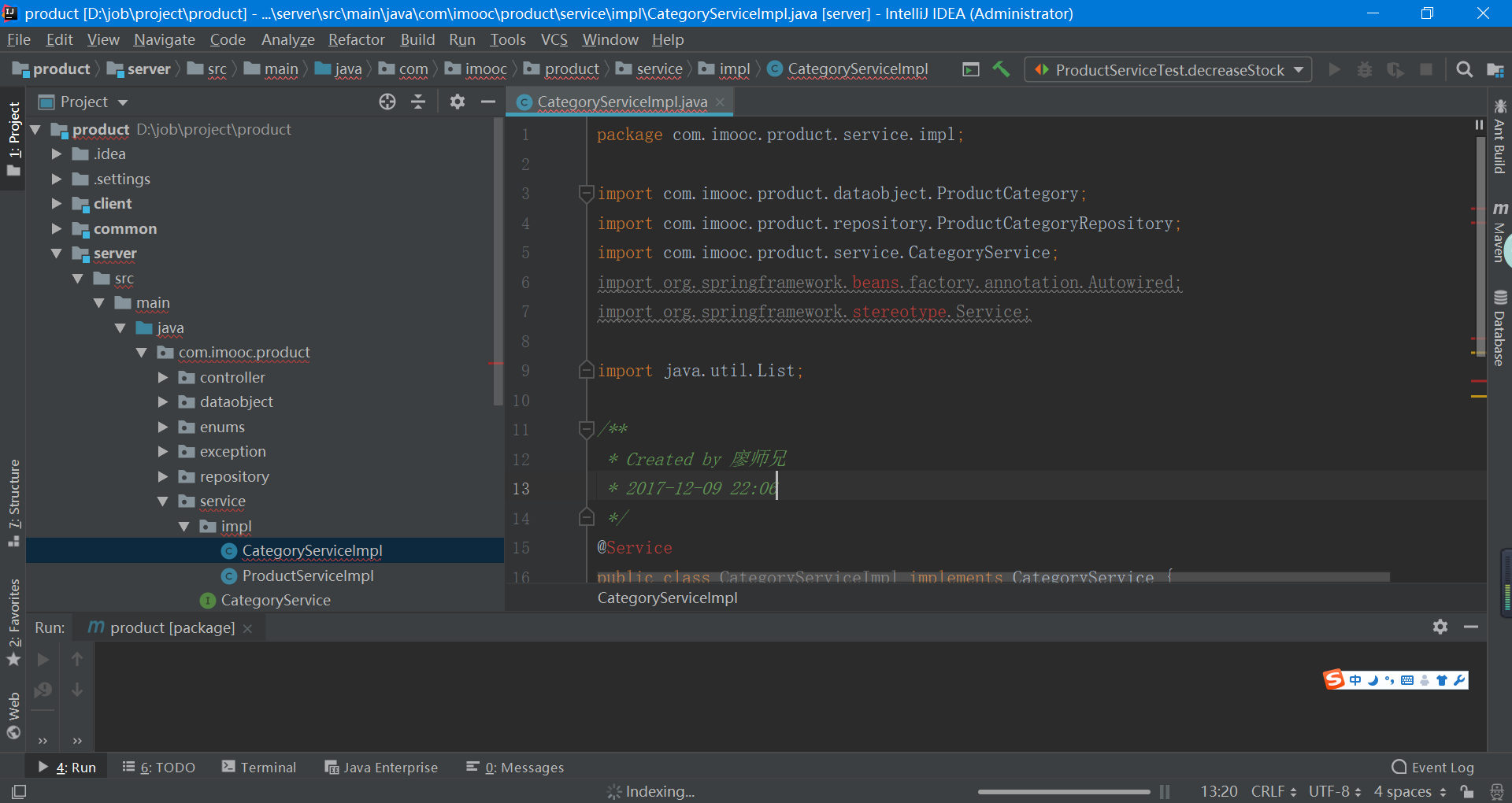This screenshot has height=803, width=1512.
Task: Click UTF-8 encoding selector
Action: tap(1335, 791)
